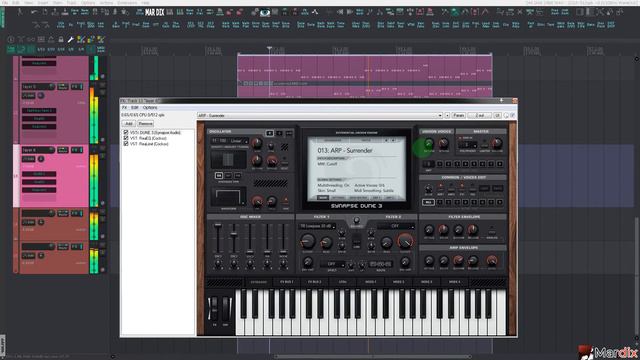This screenshot has height=360, width=640.
Task: Open the MAIN page in DUNE display
Action: (x=323, y=198)
